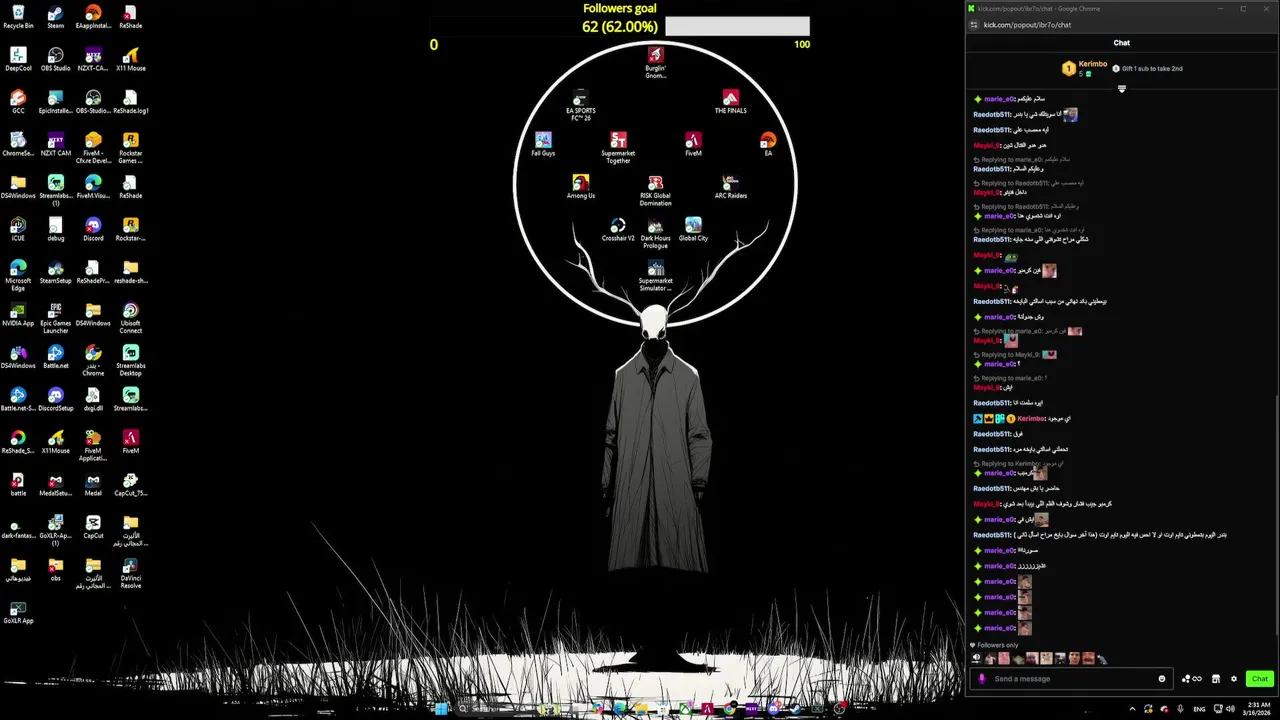
Task: Open the GoXLR App desktop icon
Action: pos(18,611)
